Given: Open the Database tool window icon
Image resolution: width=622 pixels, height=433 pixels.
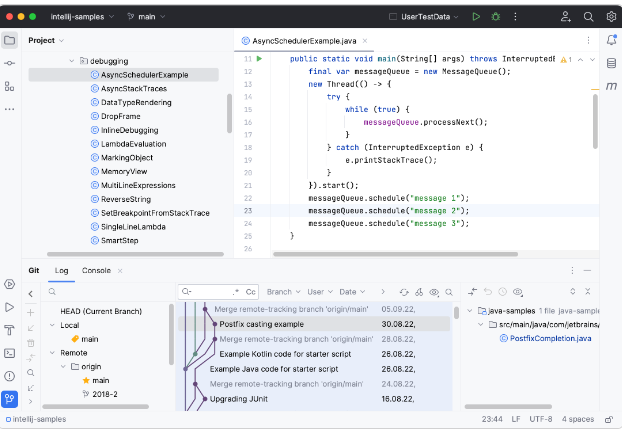Looking at the screenshot, I should click(x=611, y=63).
